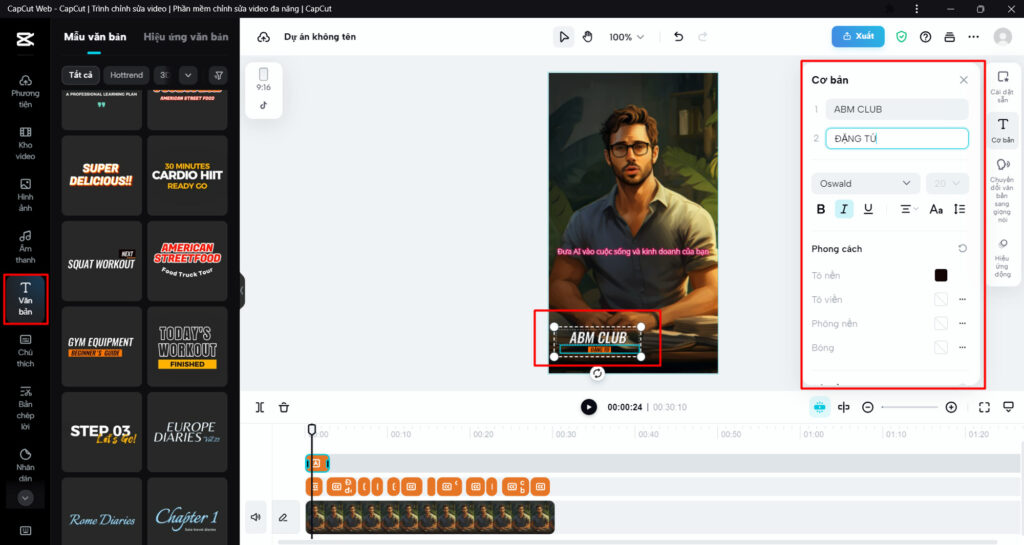Open the Oswald font dropdown
Image resolution: width=1024 pixels, height=545 pixels.
point(865,183)
